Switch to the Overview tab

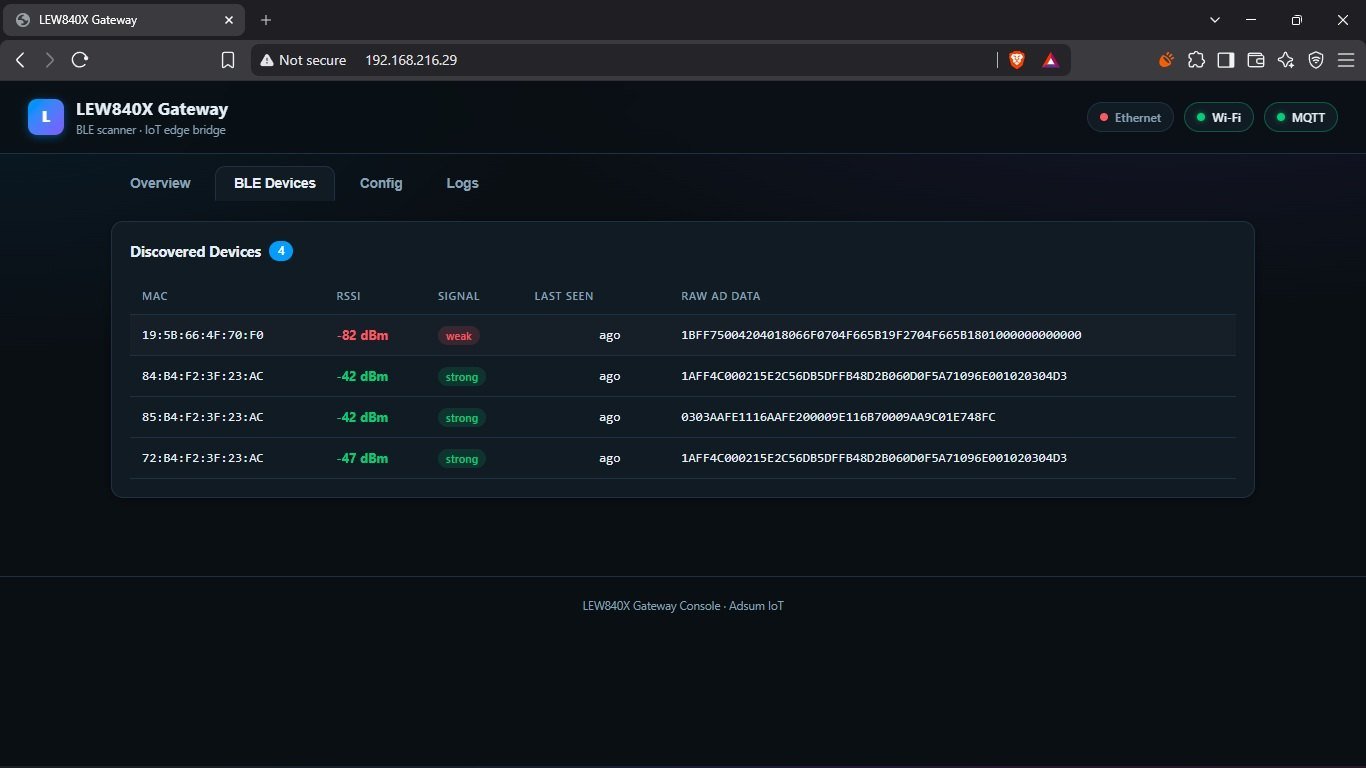tap(160, 183)
